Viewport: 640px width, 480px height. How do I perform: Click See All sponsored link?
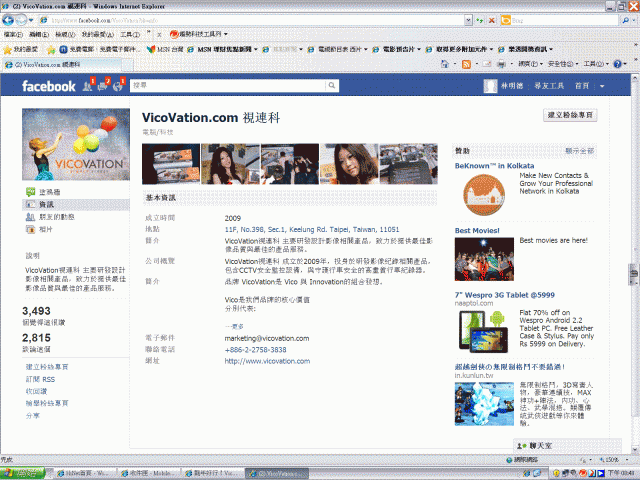(x=580, y=151)
